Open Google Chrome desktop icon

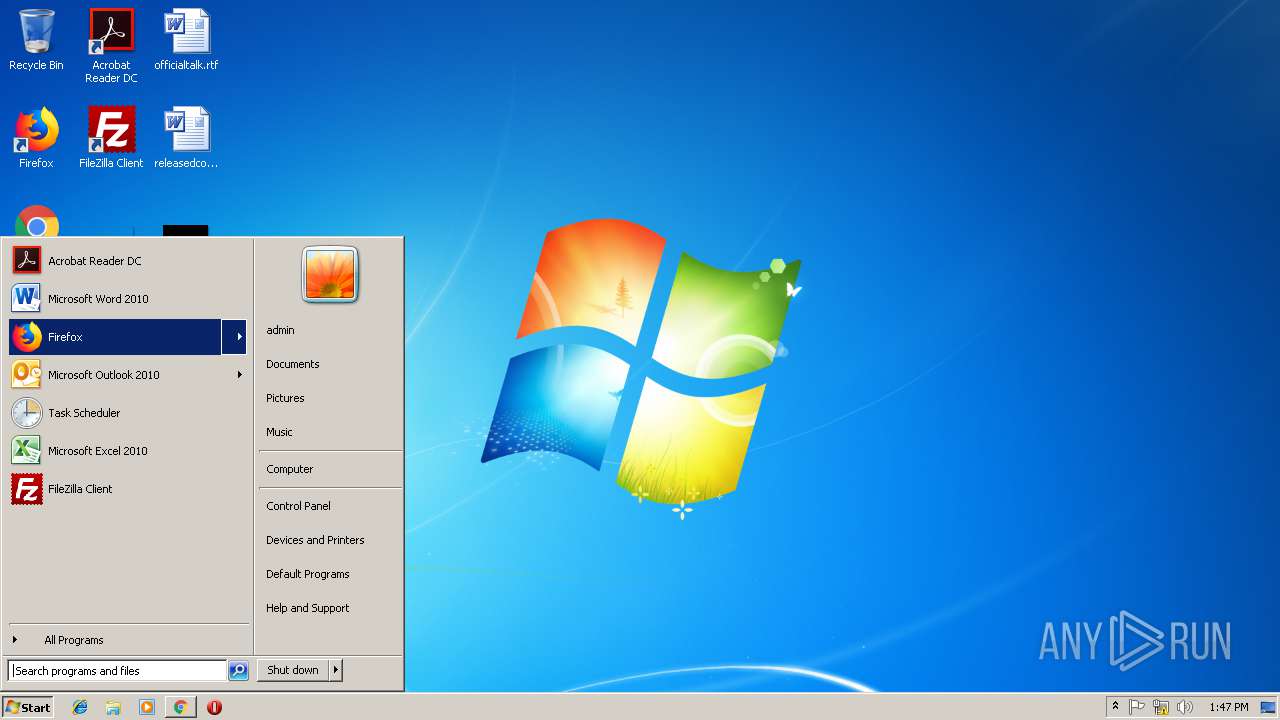click(x=37, y=221)
